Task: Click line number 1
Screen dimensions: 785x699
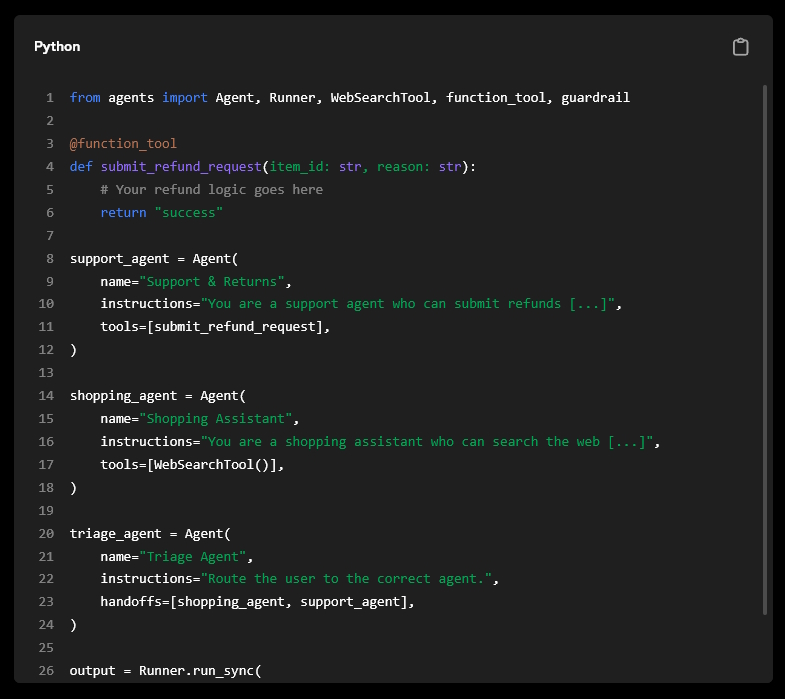Action: click(50, 98)
